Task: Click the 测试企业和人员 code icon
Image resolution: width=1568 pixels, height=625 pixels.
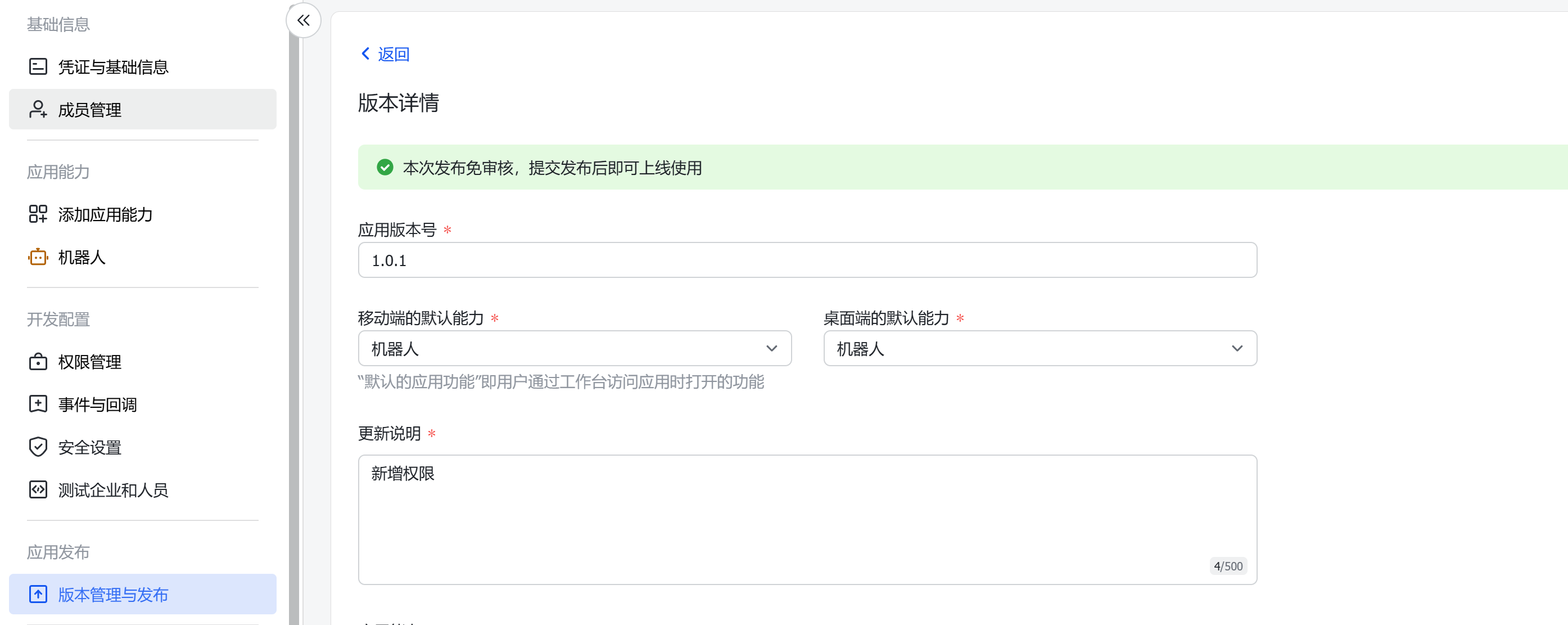Action: click(38, 489)
